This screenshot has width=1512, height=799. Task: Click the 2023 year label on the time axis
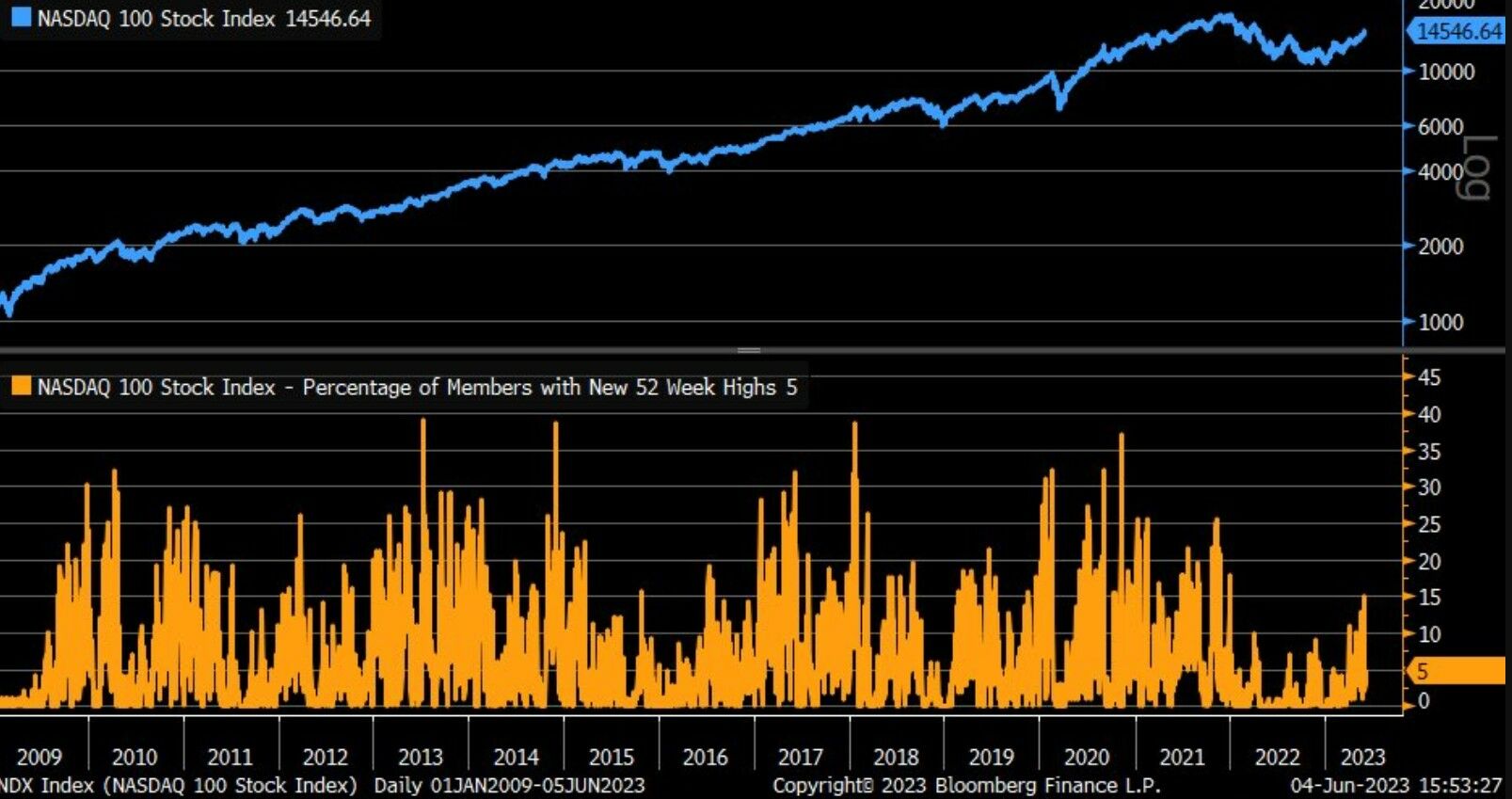[1362, 757]
